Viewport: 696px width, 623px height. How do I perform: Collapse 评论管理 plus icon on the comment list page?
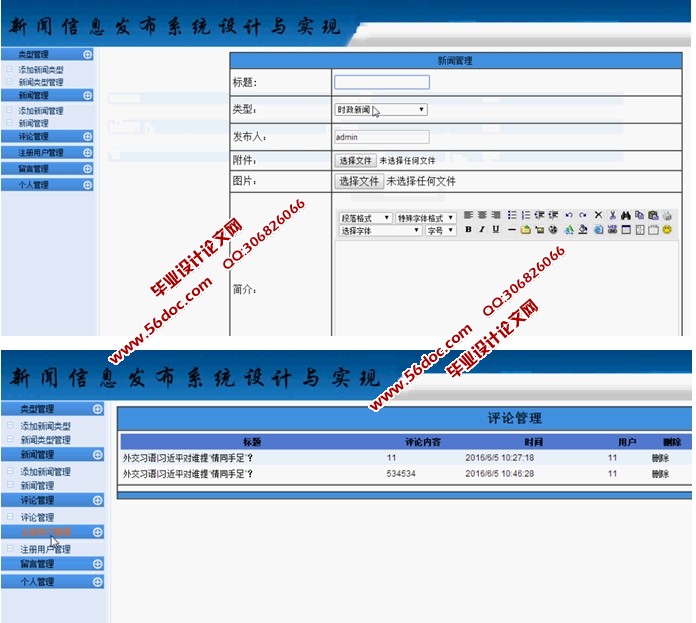point(98,501)
